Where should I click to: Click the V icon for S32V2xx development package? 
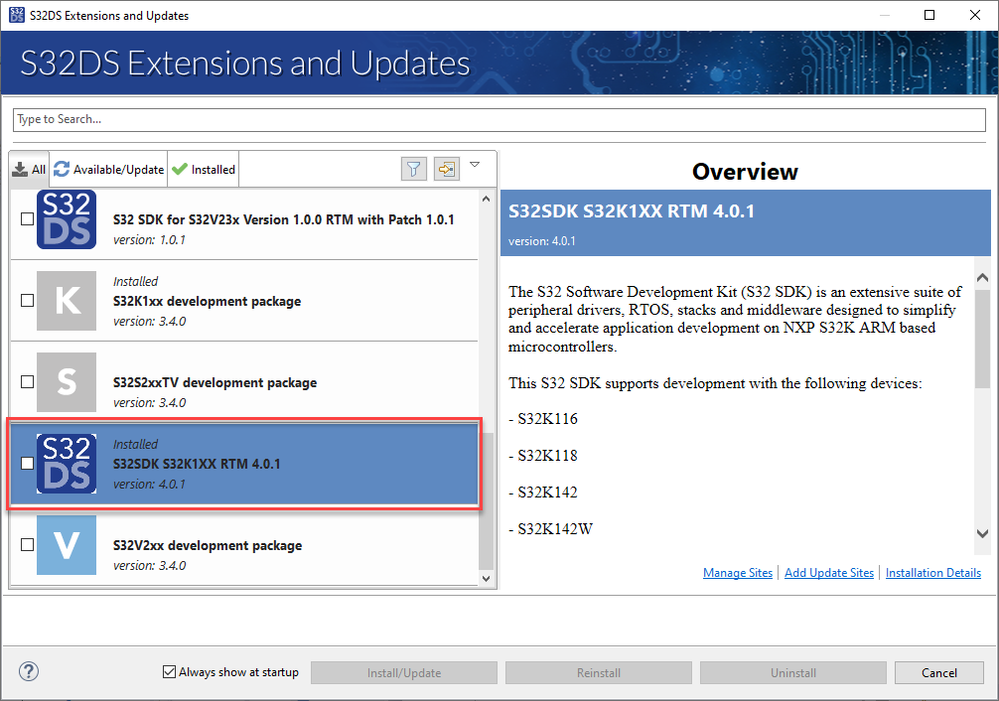coord(66,545)
